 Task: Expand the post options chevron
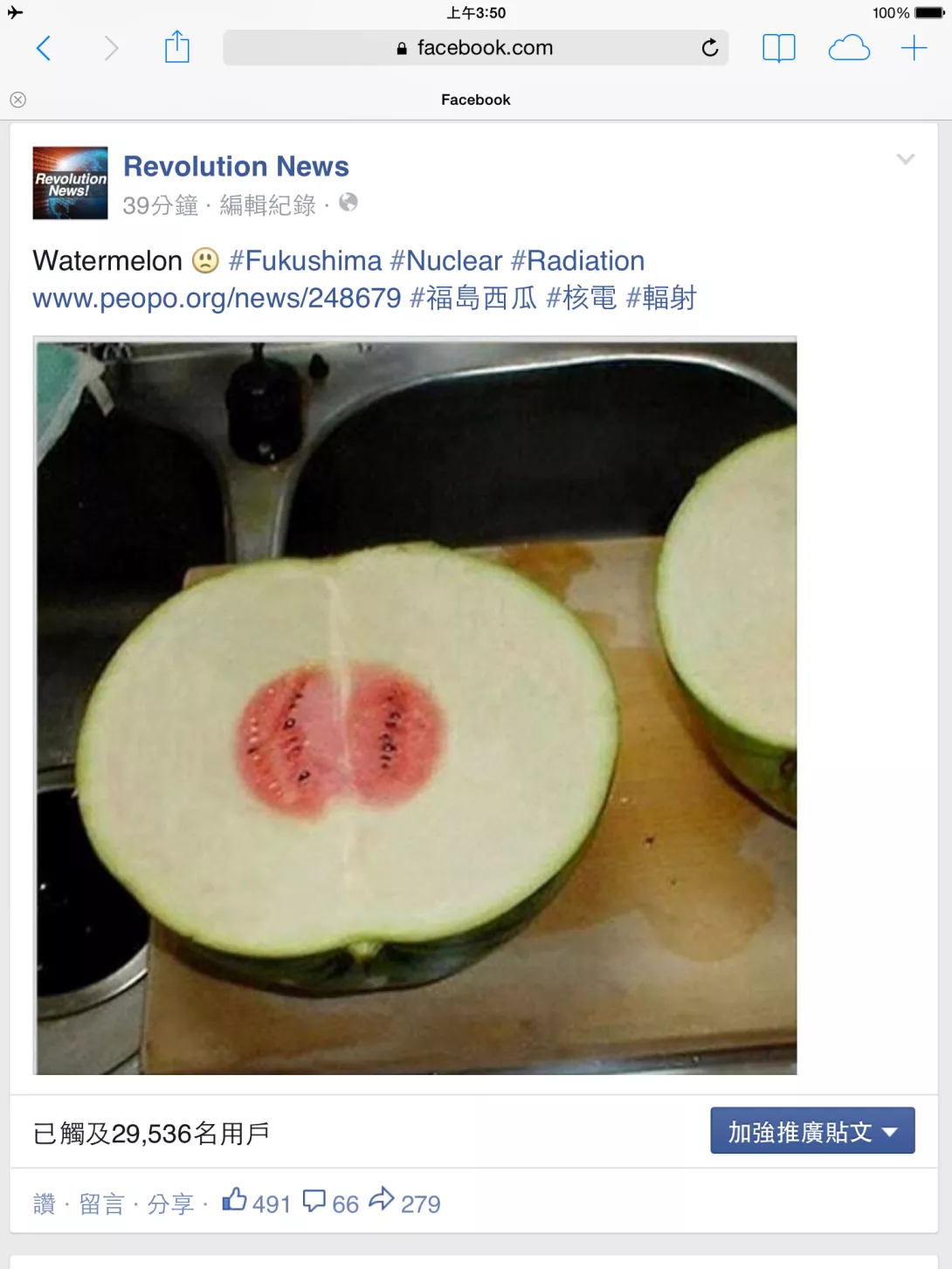click(906, 159)
